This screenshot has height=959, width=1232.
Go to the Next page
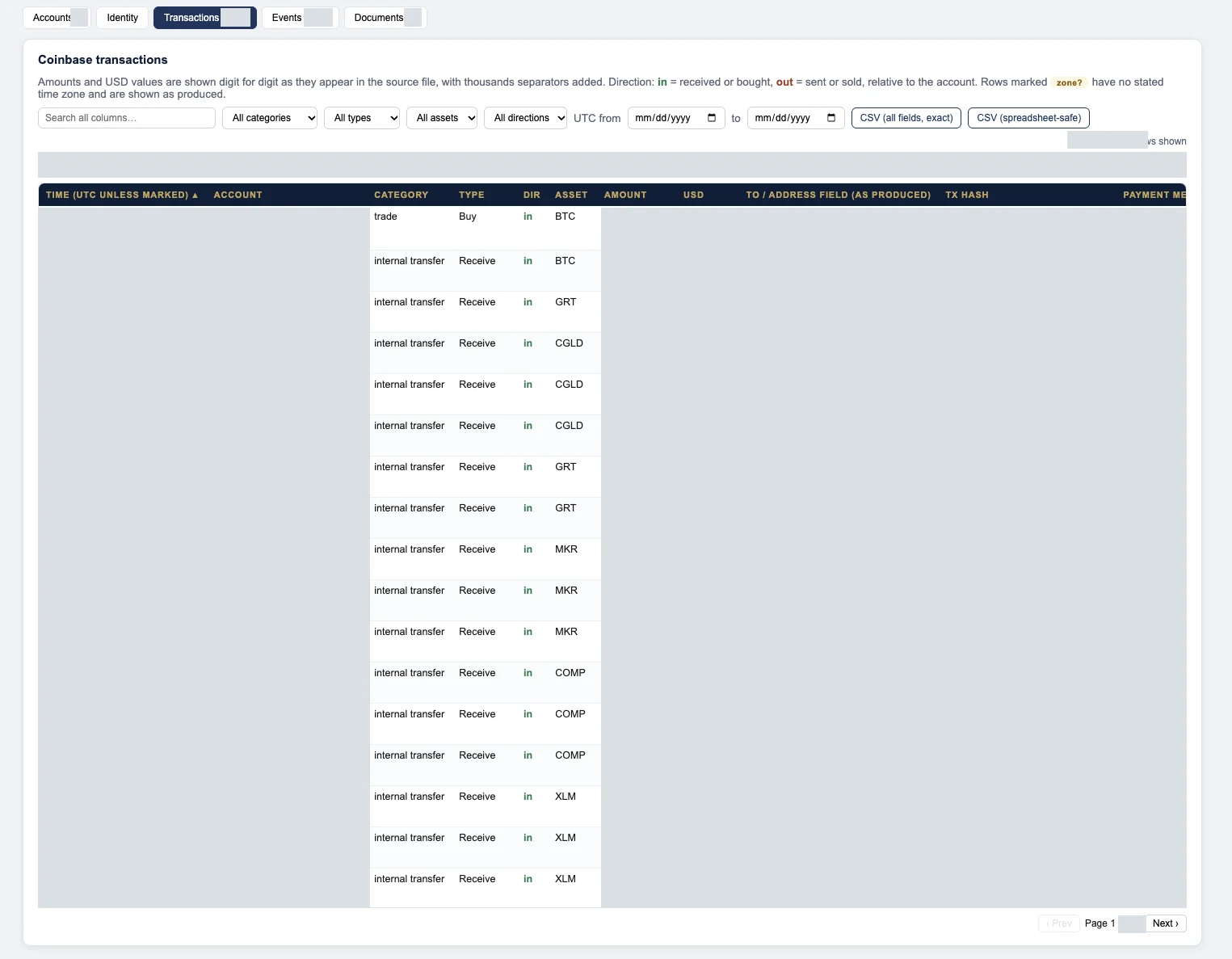click(1166, 923)
